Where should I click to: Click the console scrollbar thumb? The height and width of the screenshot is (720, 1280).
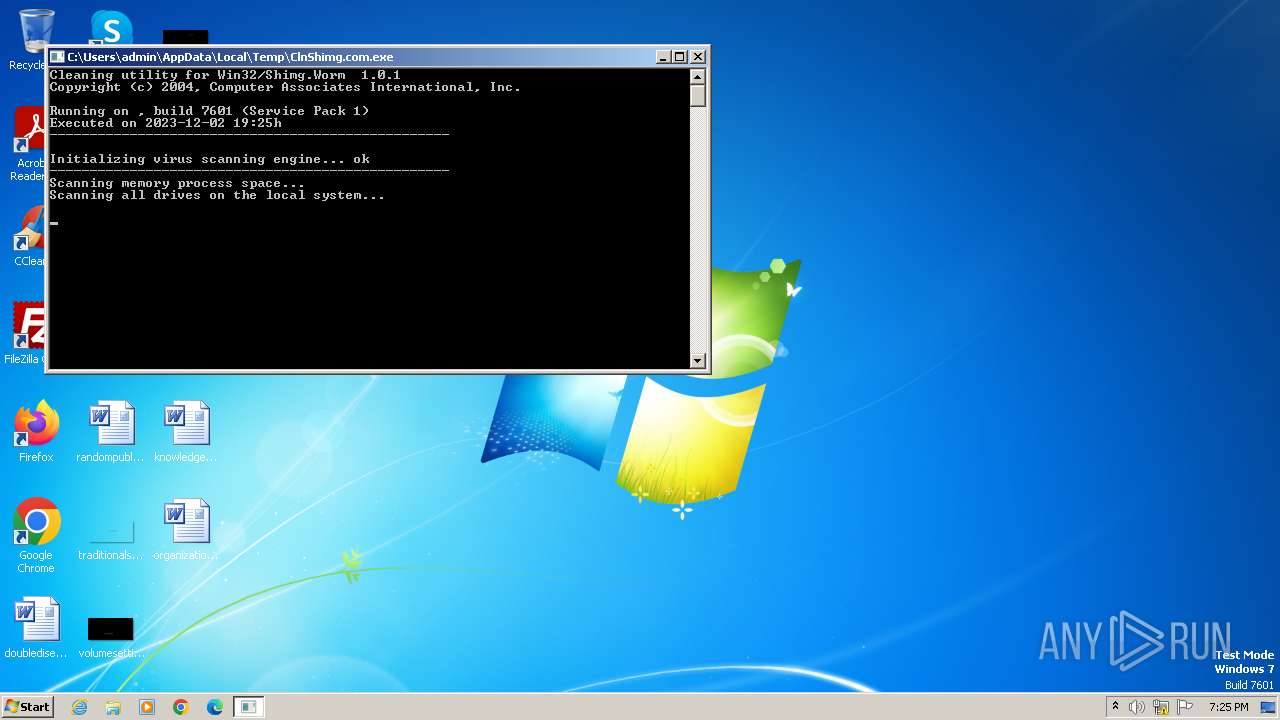[698, 96]
